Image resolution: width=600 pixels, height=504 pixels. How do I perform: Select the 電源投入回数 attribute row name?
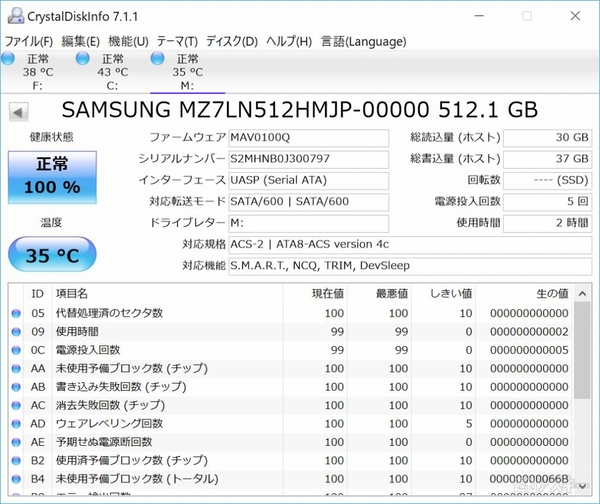click(88, 350)
